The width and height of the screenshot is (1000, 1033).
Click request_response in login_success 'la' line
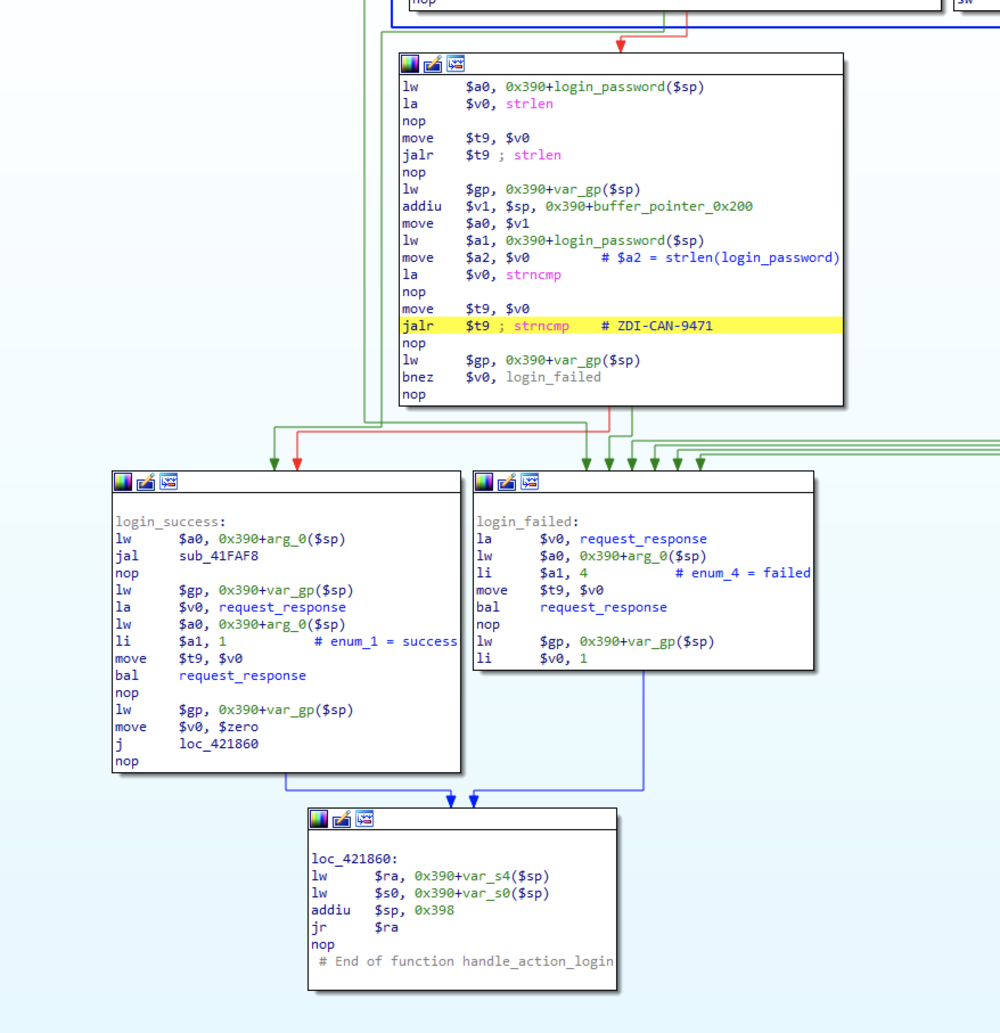click(282, 607)
